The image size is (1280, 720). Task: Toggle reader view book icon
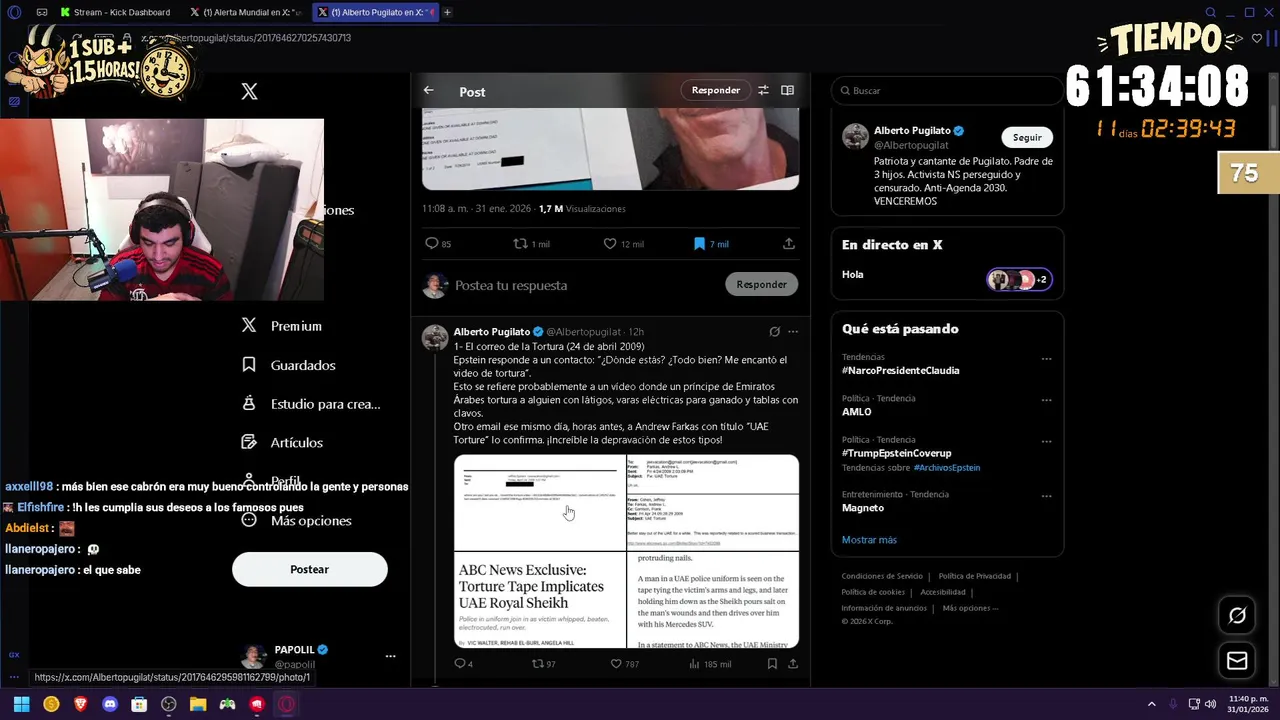tap(788, 90)
